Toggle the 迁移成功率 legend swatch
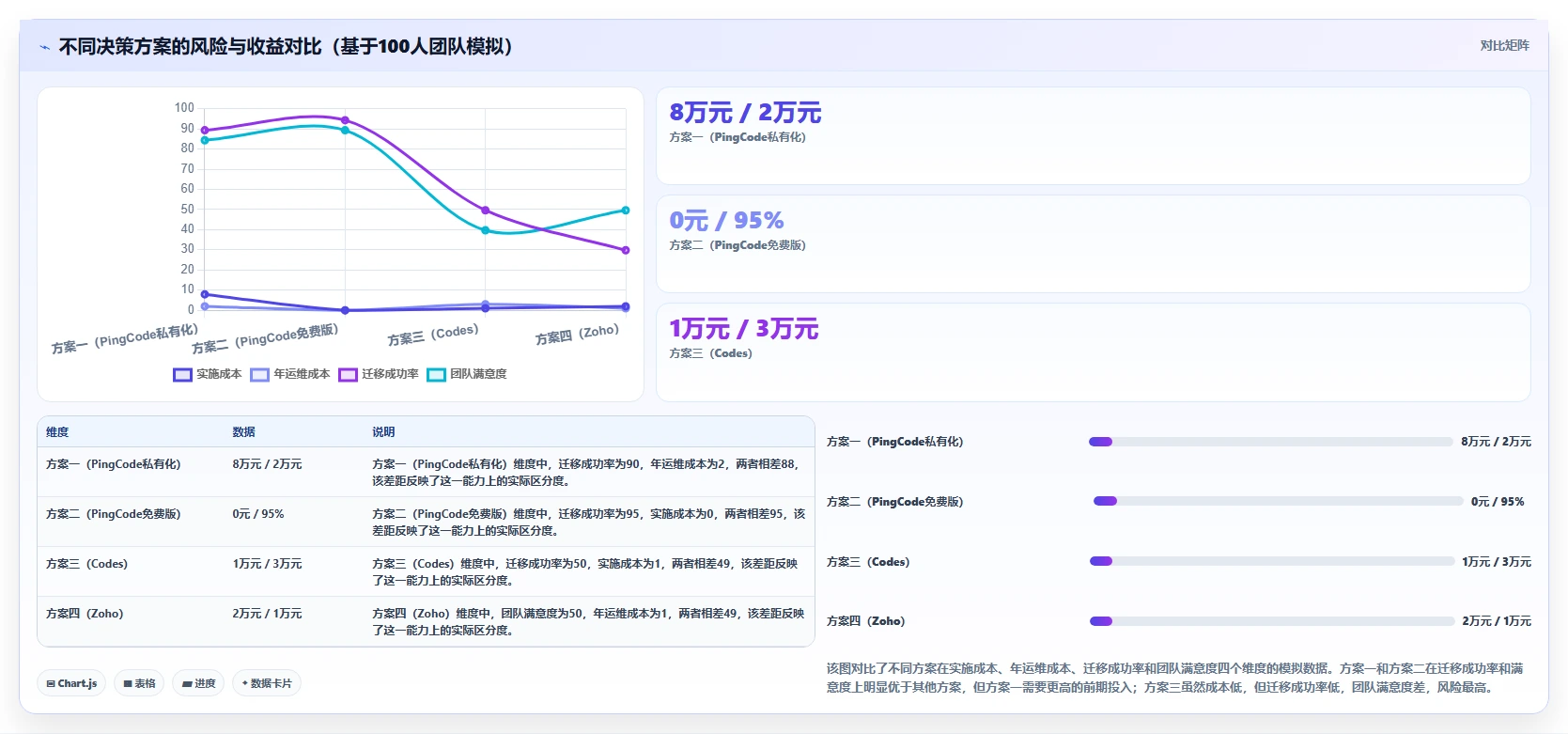 click(348, 374)
